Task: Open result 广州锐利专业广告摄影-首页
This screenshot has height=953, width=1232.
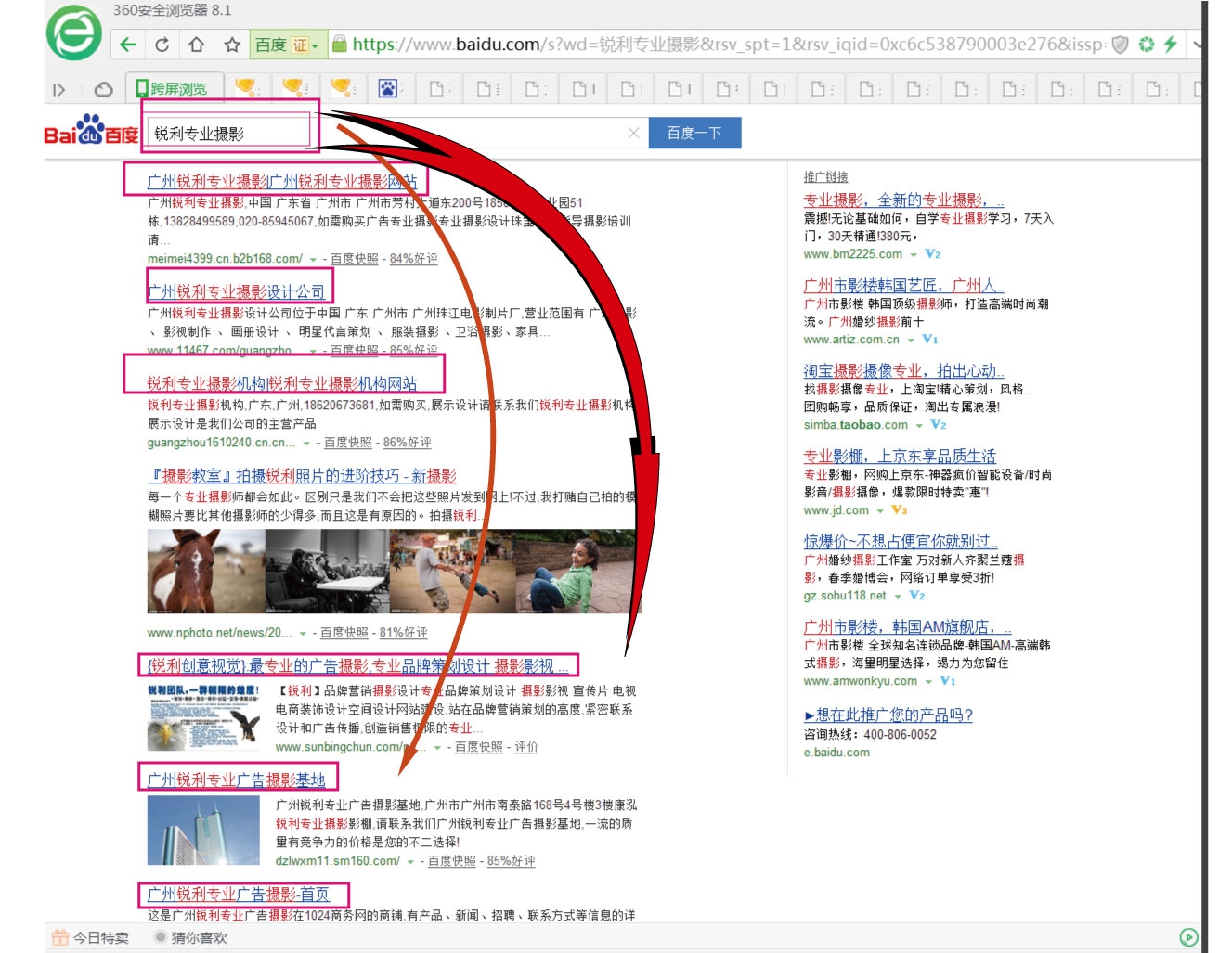Action: (x=239, y=894)
